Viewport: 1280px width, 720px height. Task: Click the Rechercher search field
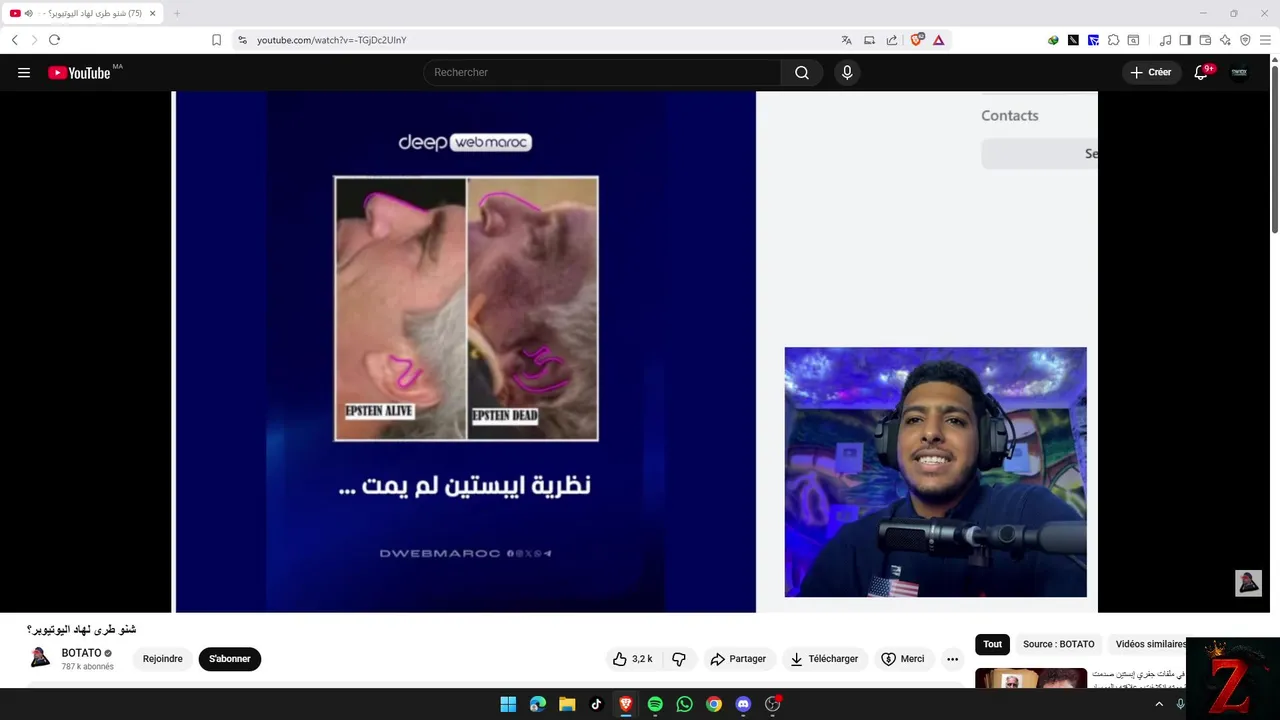pos(602,72)
